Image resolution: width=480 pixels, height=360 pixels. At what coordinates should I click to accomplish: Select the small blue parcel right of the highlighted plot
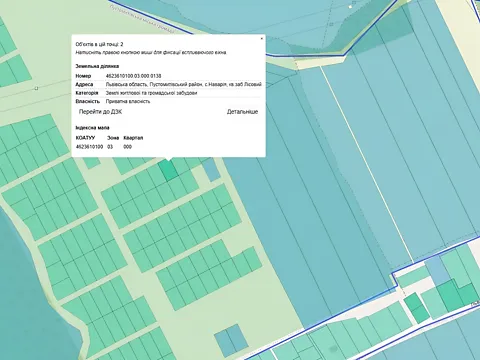pyautogui.click(x=212, y=170)
